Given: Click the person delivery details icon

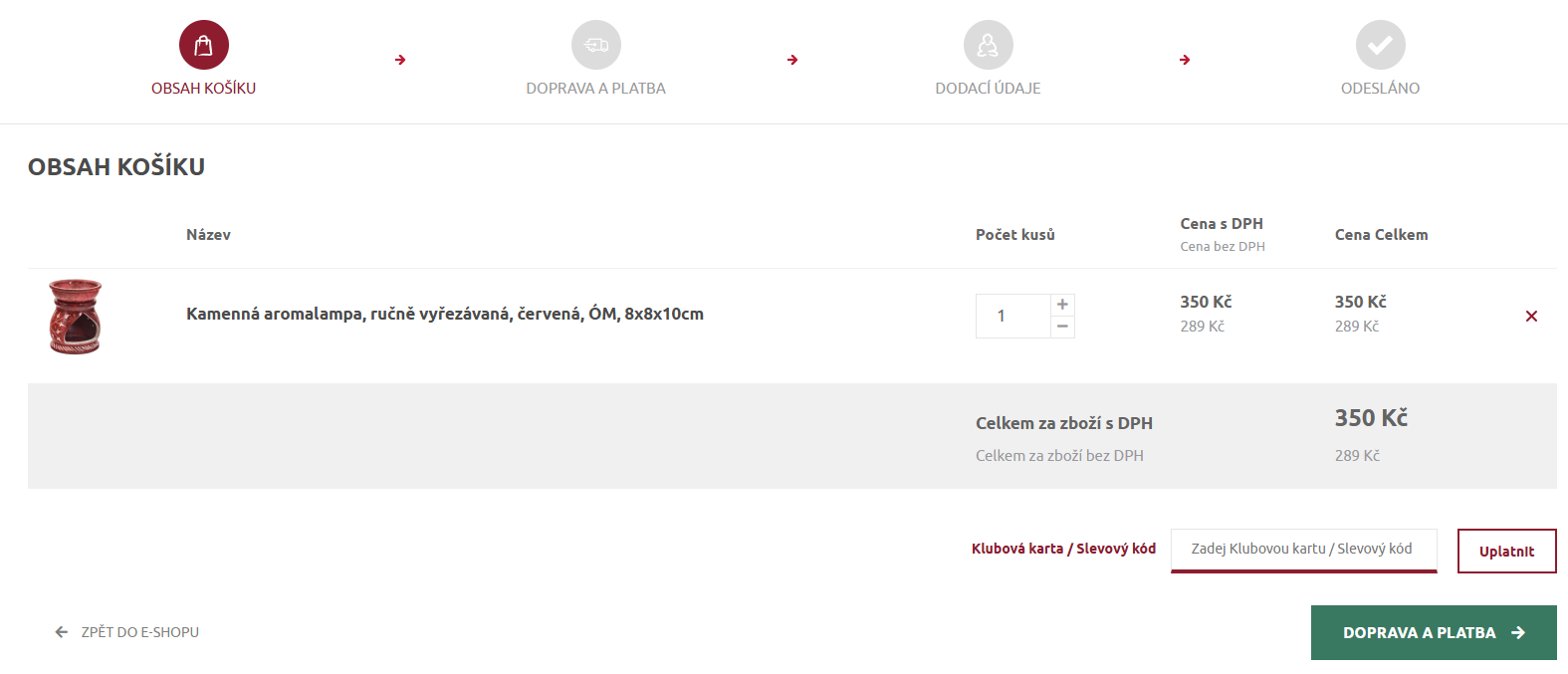Looking at the screenshot, I should [989, 45].
